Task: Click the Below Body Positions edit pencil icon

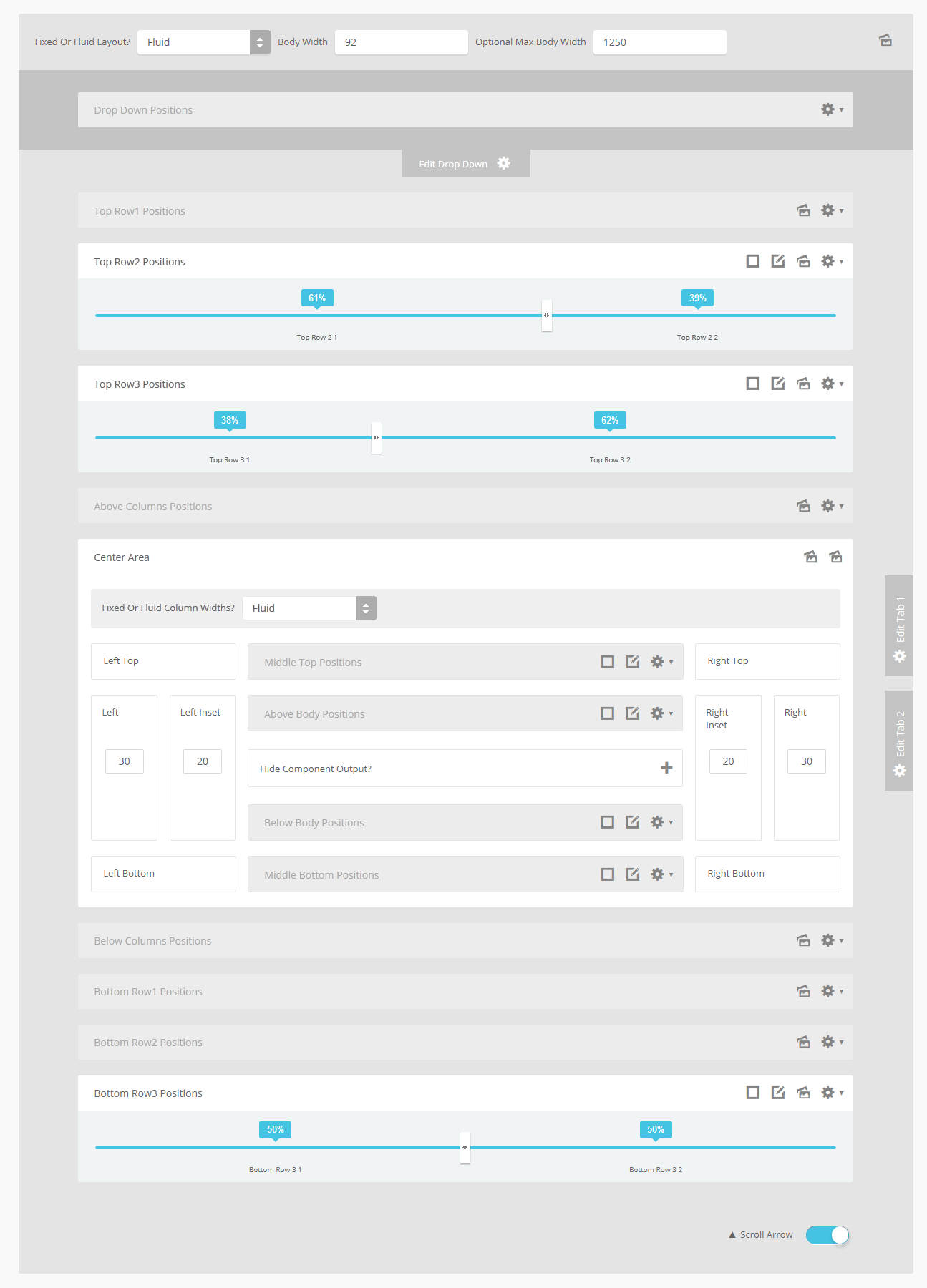Action: point(633,822)
